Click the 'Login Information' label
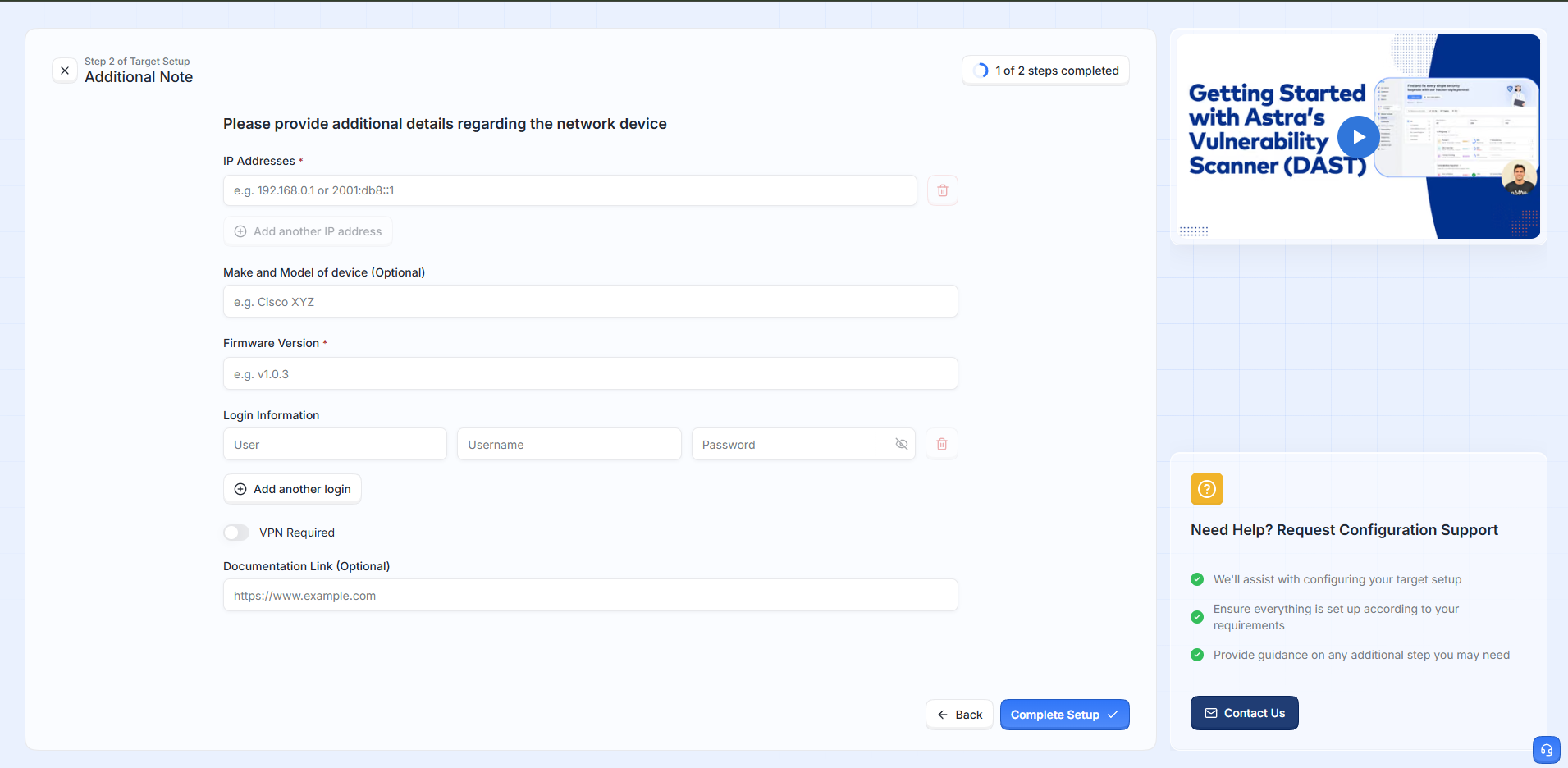This screenshot has height=768, width=1568. pos(272,415)
